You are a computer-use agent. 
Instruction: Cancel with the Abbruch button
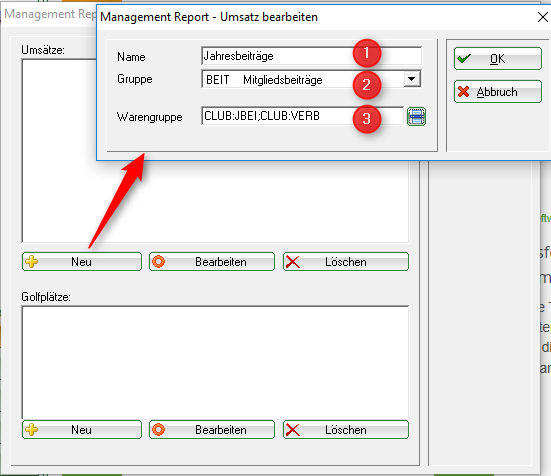(498, 92)
